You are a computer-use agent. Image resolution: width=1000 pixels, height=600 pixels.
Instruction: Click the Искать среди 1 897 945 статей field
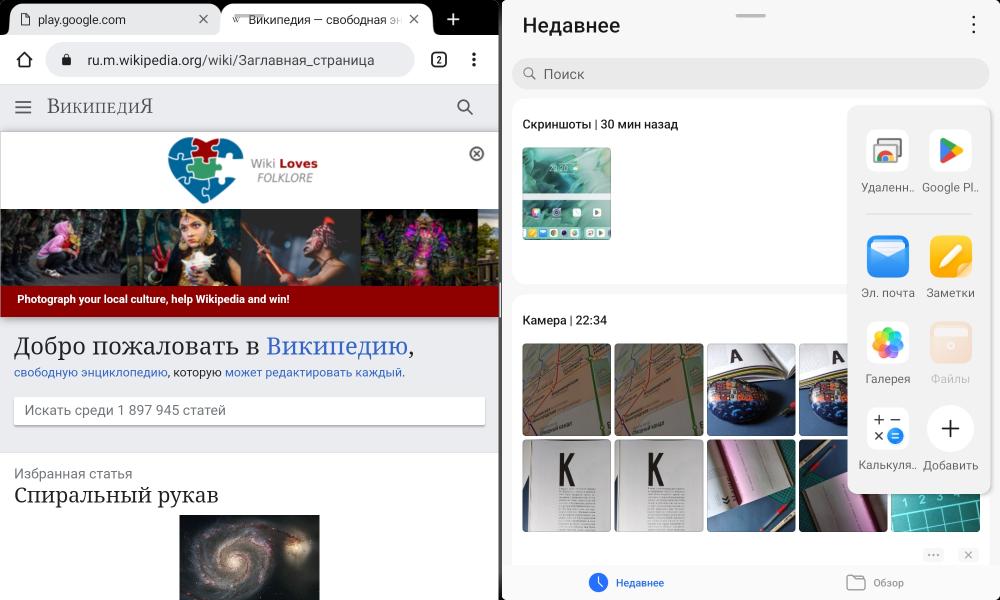249,411
